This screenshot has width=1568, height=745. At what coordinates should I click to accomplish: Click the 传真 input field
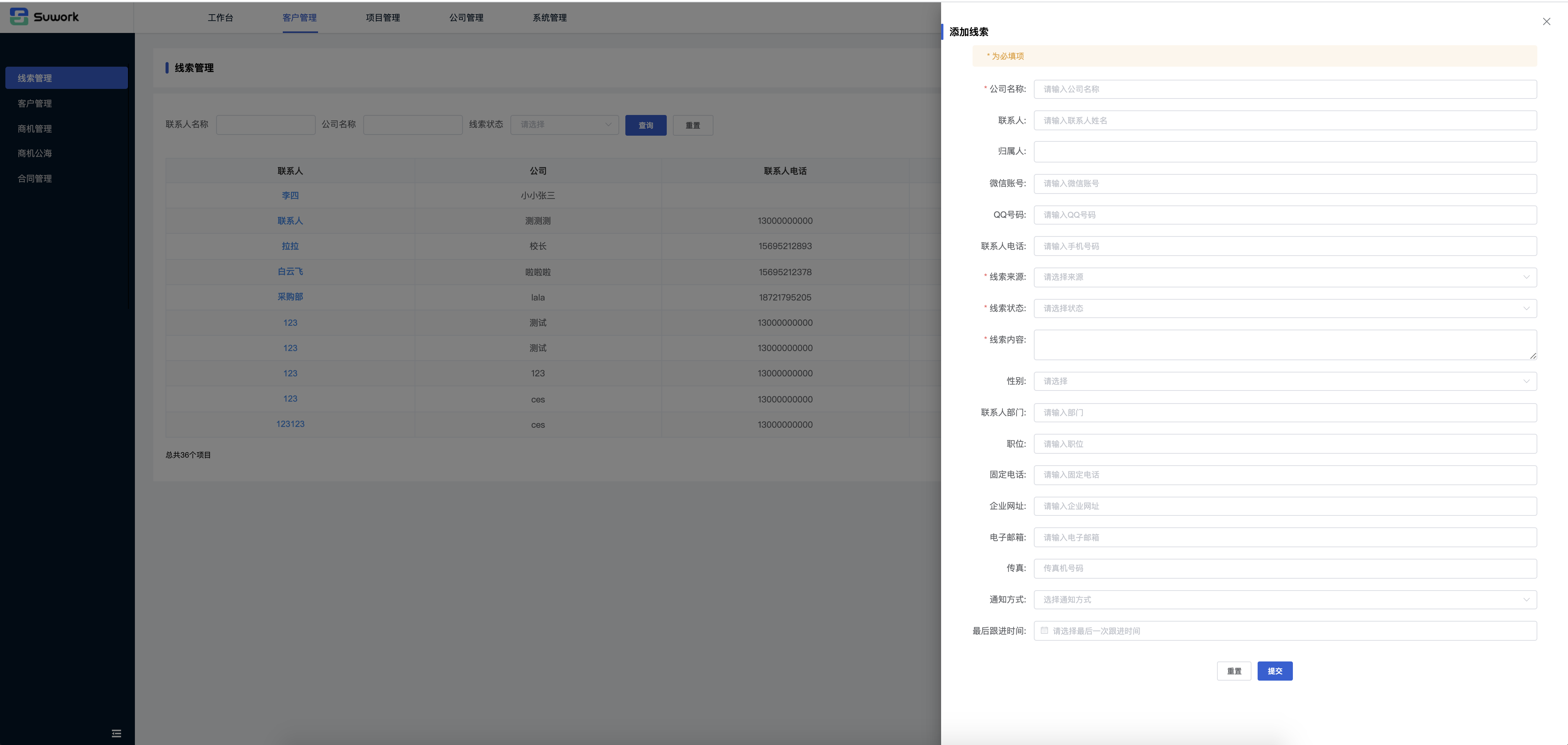click(x=1285, y=568)
